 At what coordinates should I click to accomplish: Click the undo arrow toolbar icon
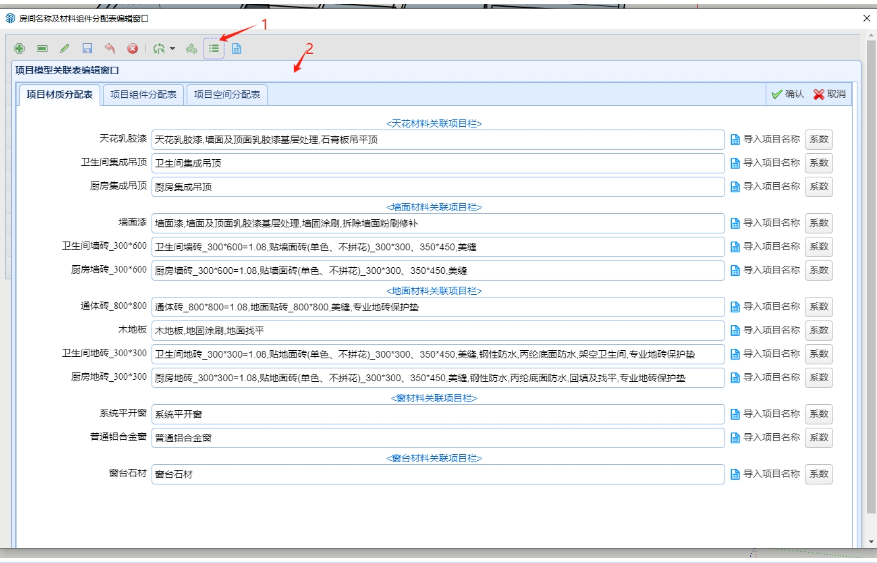coord(109,48)
